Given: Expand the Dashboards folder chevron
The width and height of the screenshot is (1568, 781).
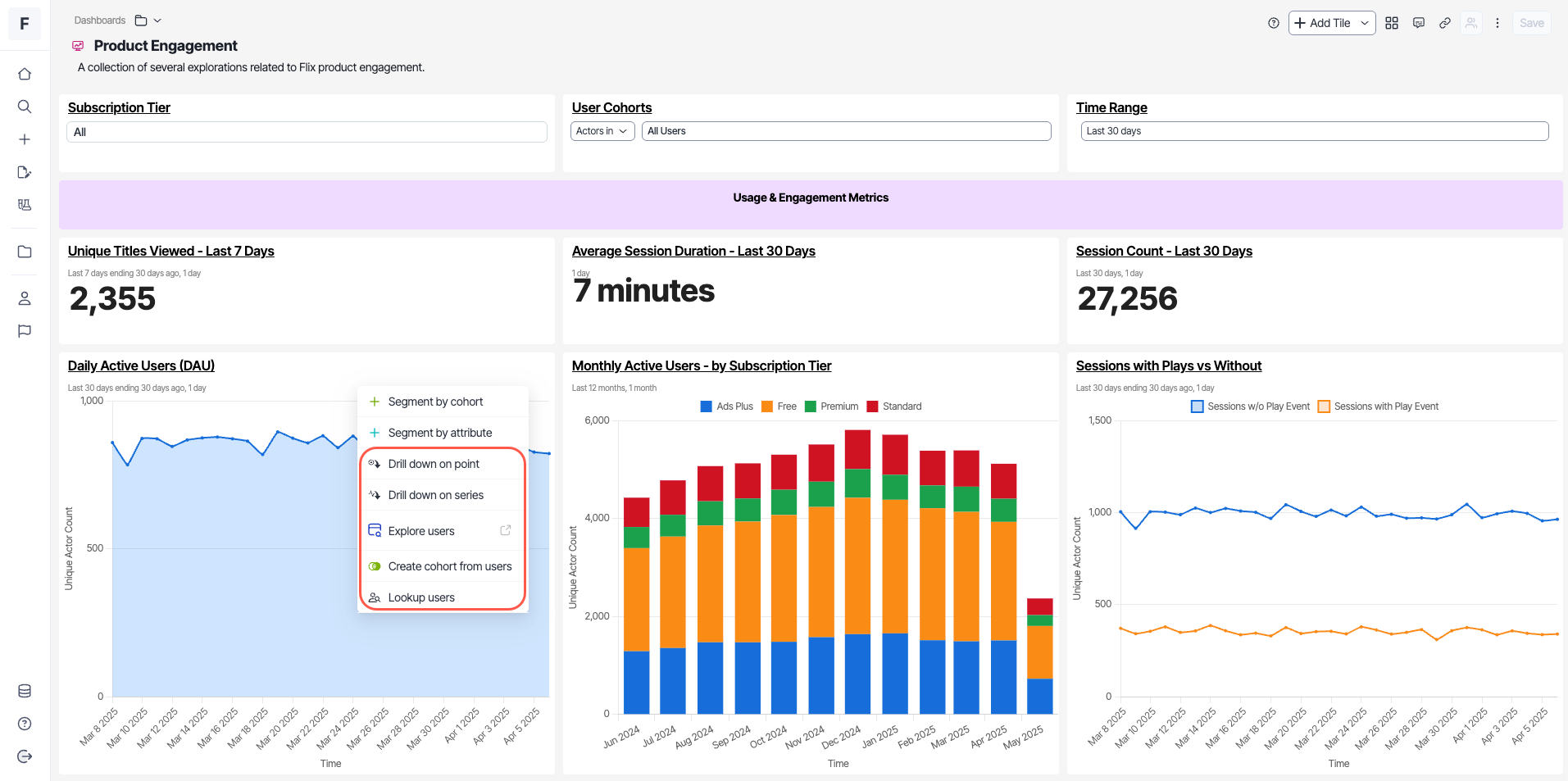Looking at the screenshot, I should pyautogui.click(x=157, y=20).
